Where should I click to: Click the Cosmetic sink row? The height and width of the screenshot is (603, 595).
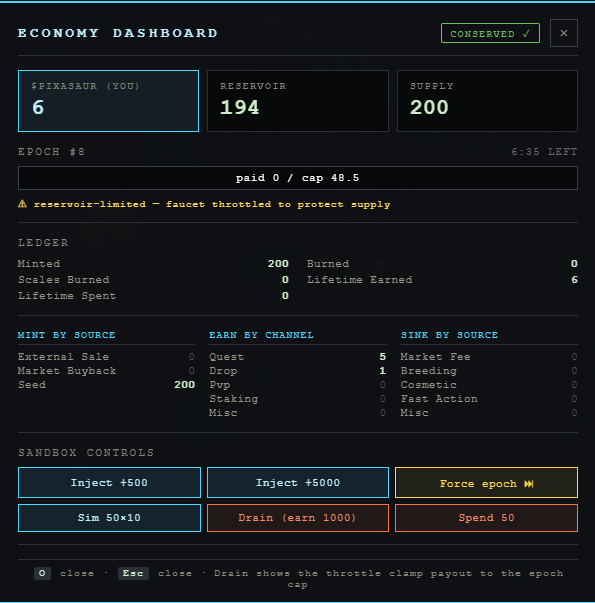click(x=489, y=385)
